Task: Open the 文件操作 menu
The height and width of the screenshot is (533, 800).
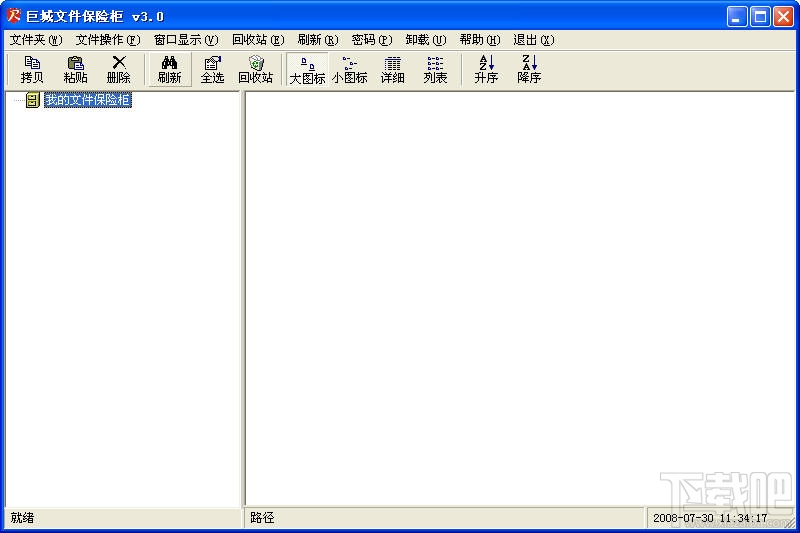Action: click(x=108, y=40)
